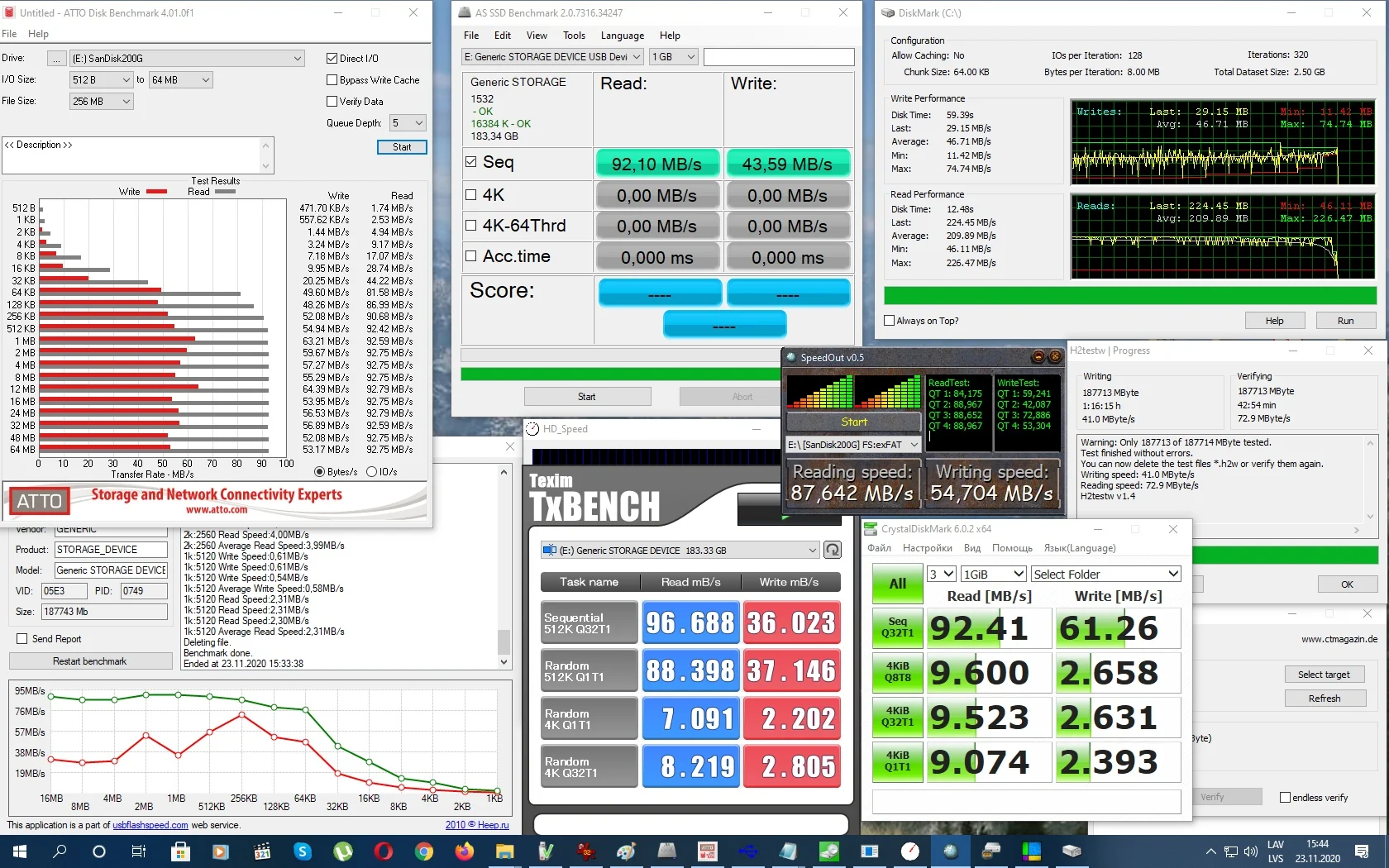Check the Acc.time test checkbox
This screenshot has width=1389, height=868.
click(471, 256)
